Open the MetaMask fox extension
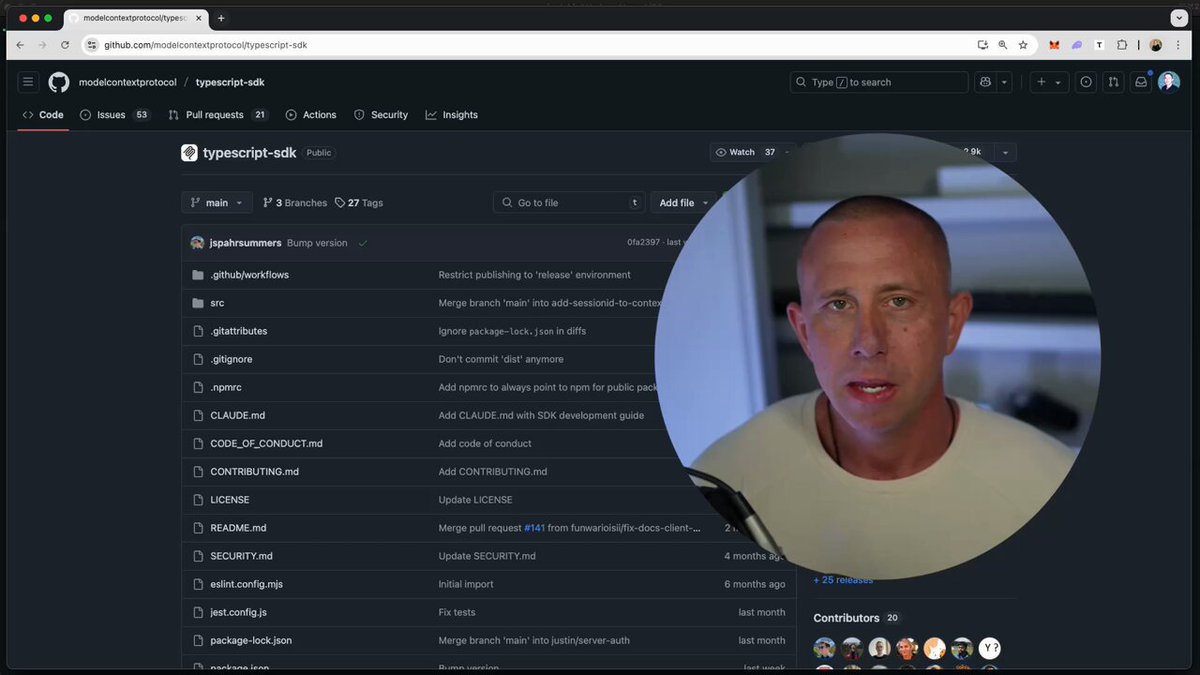This screenshot has width=1200, height=675. (1054, 45)
